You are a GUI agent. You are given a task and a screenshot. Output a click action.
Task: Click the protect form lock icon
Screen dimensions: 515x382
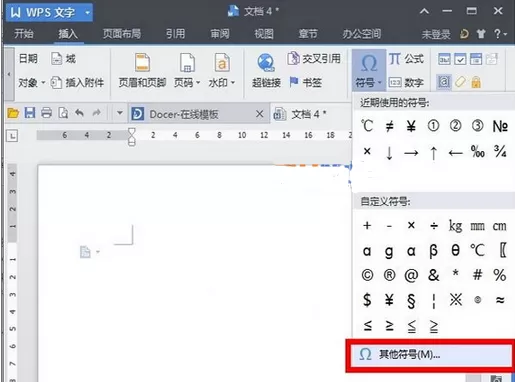tap(476, 82)
